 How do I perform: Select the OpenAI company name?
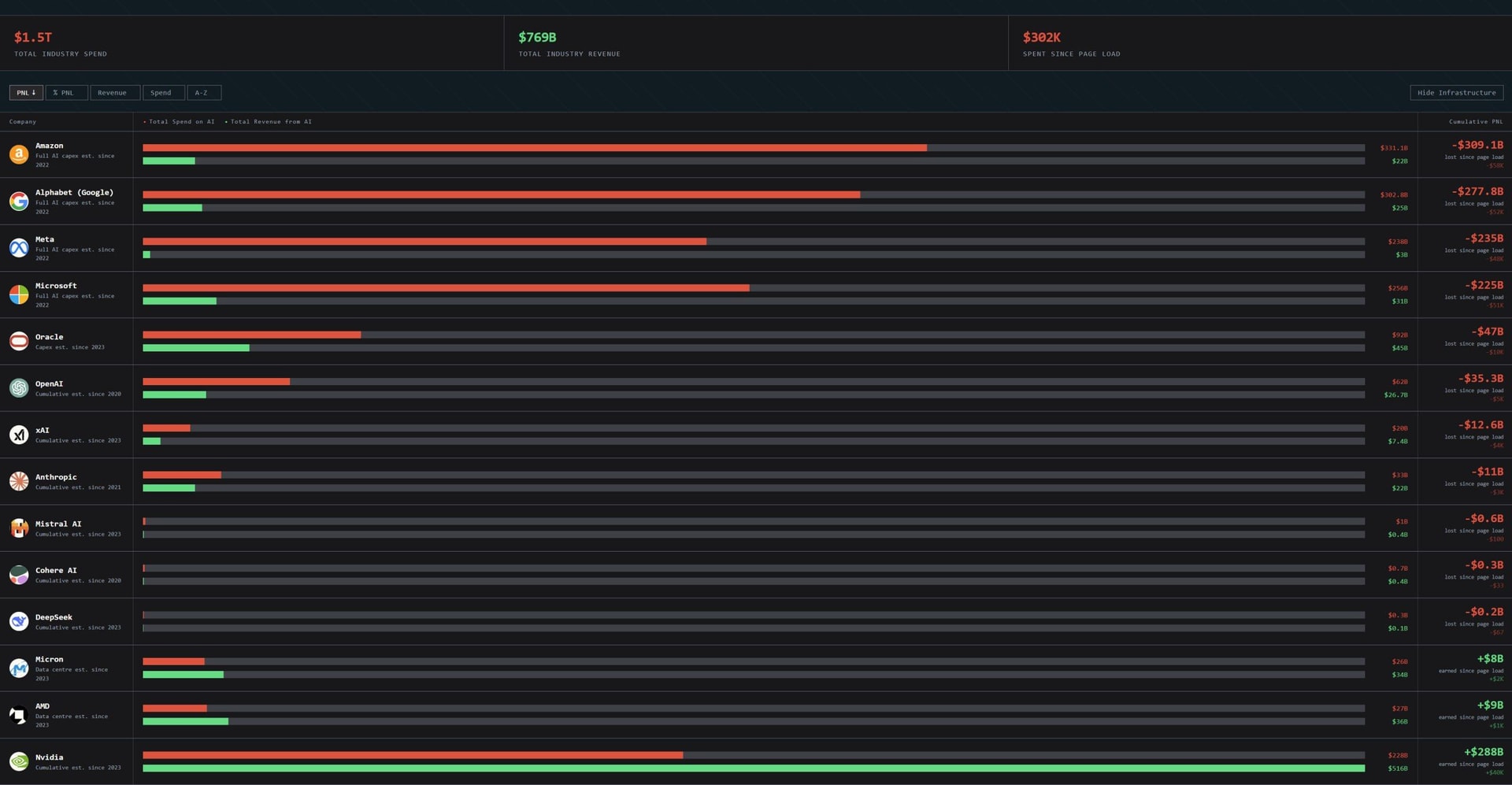(49, 384)
